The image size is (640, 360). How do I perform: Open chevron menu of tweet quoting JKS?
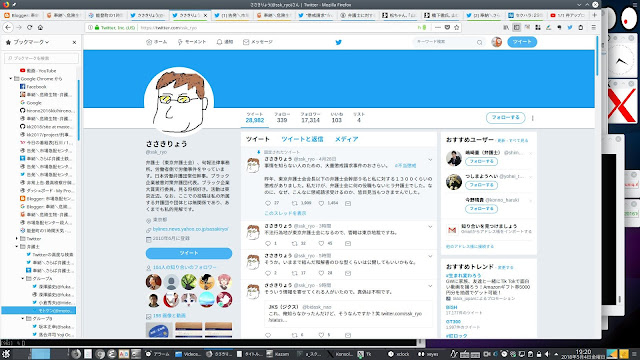pyautogui.click(x=430, y=286)
